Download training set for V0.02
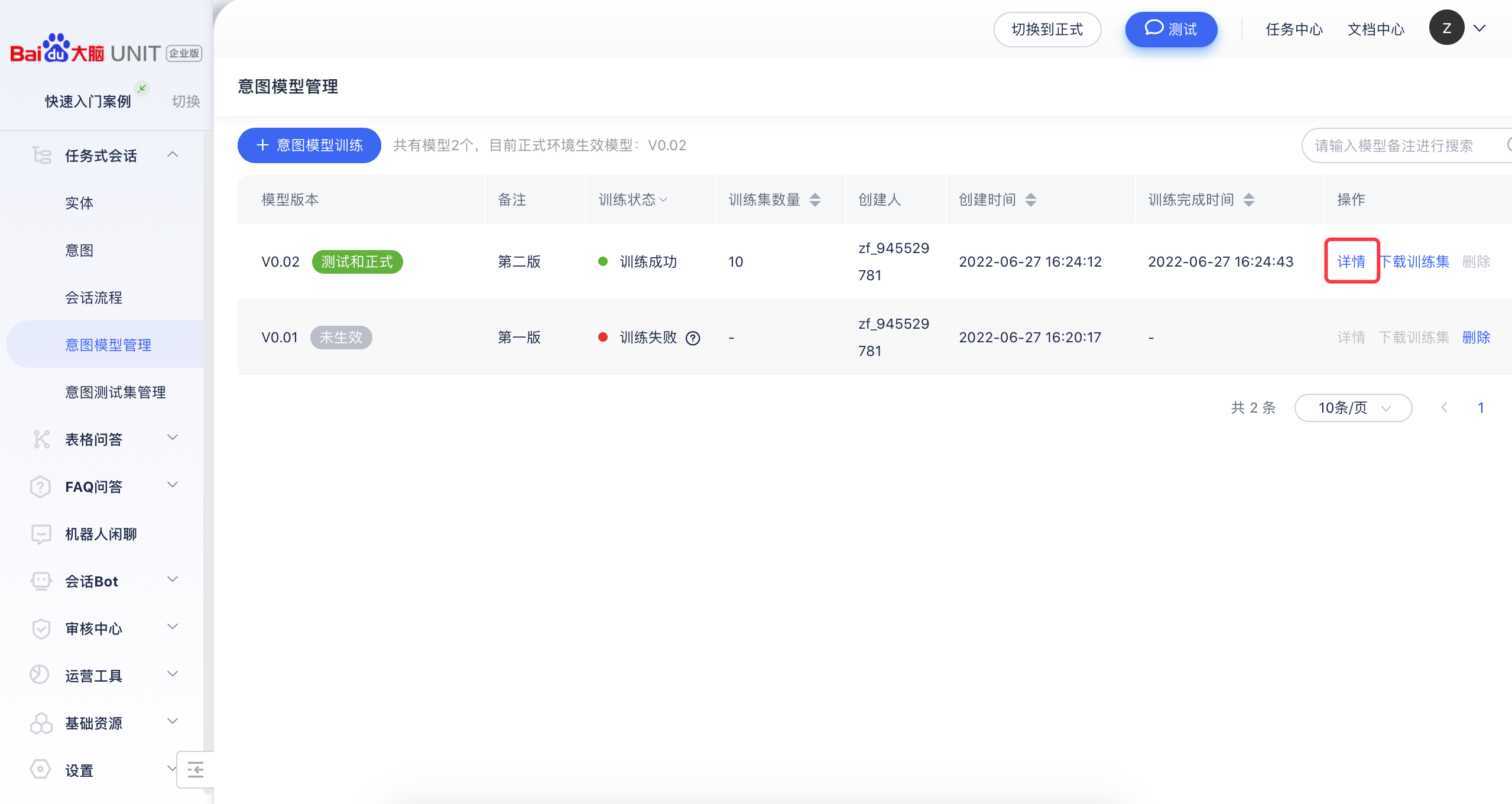 1414,261
